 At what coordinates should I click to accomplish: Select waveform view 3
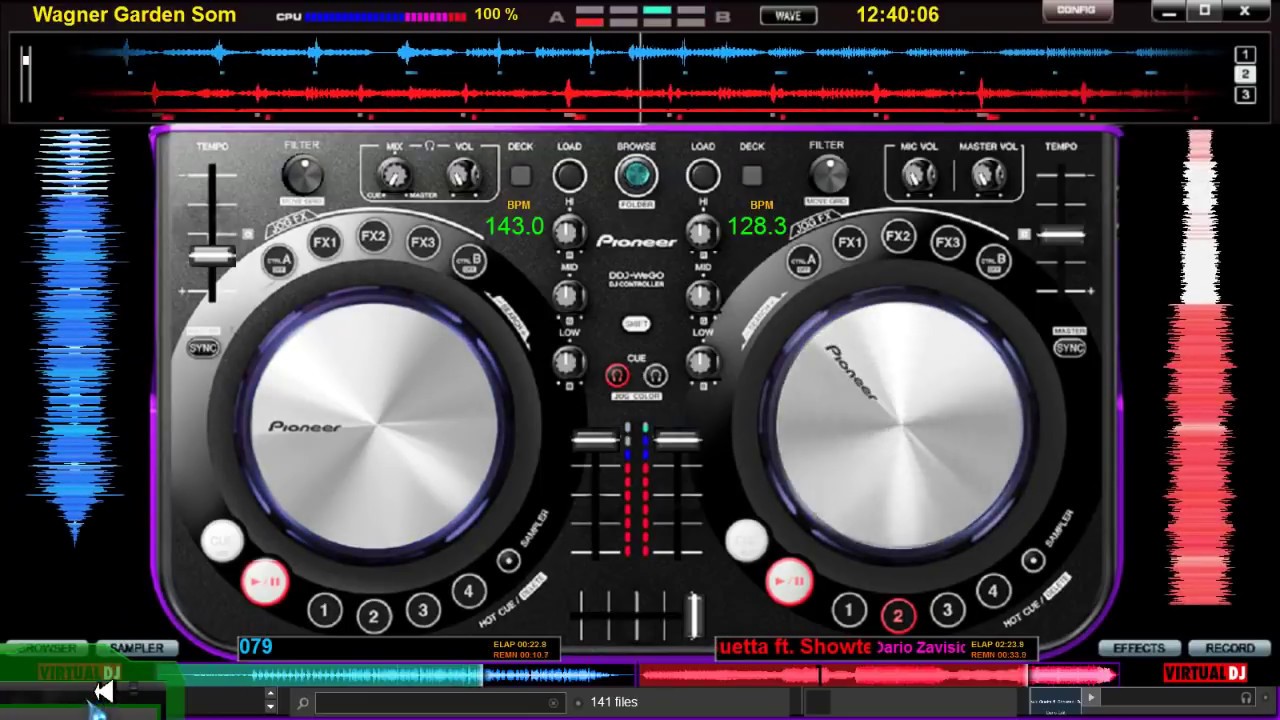point(1245,95)
